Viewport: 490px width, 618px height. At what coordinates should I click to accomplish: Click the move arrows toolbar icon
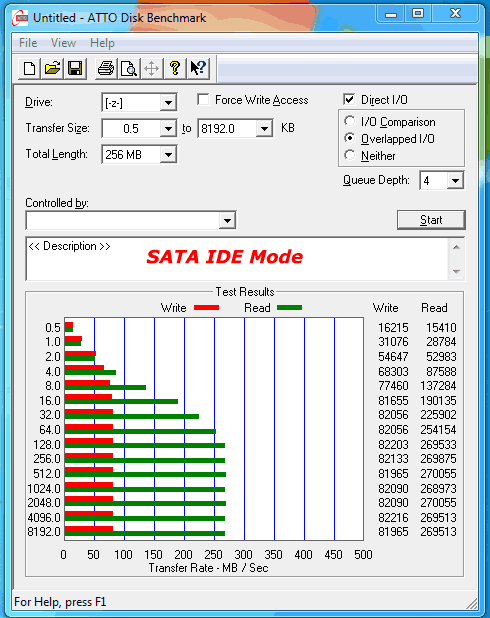coord(152,69)
